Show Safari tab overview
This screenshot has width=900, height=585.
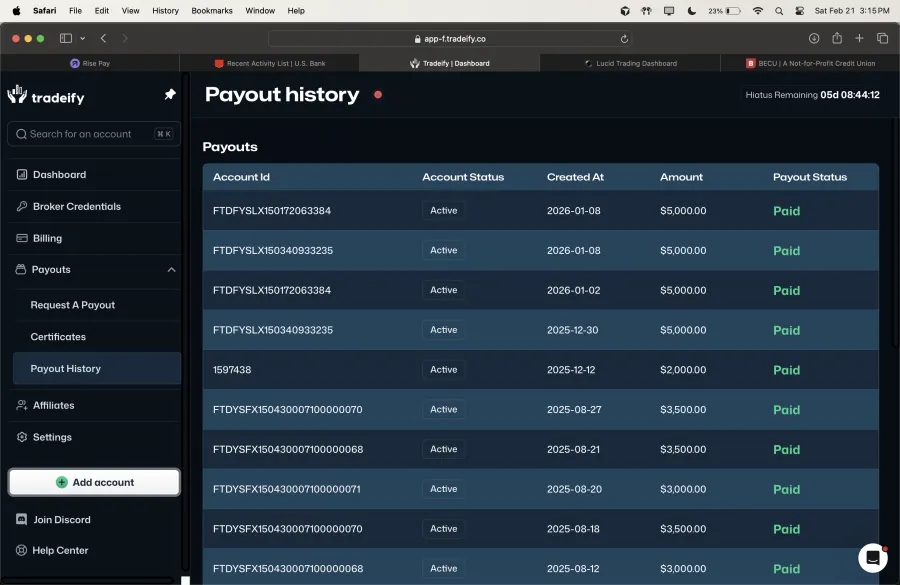882,38
